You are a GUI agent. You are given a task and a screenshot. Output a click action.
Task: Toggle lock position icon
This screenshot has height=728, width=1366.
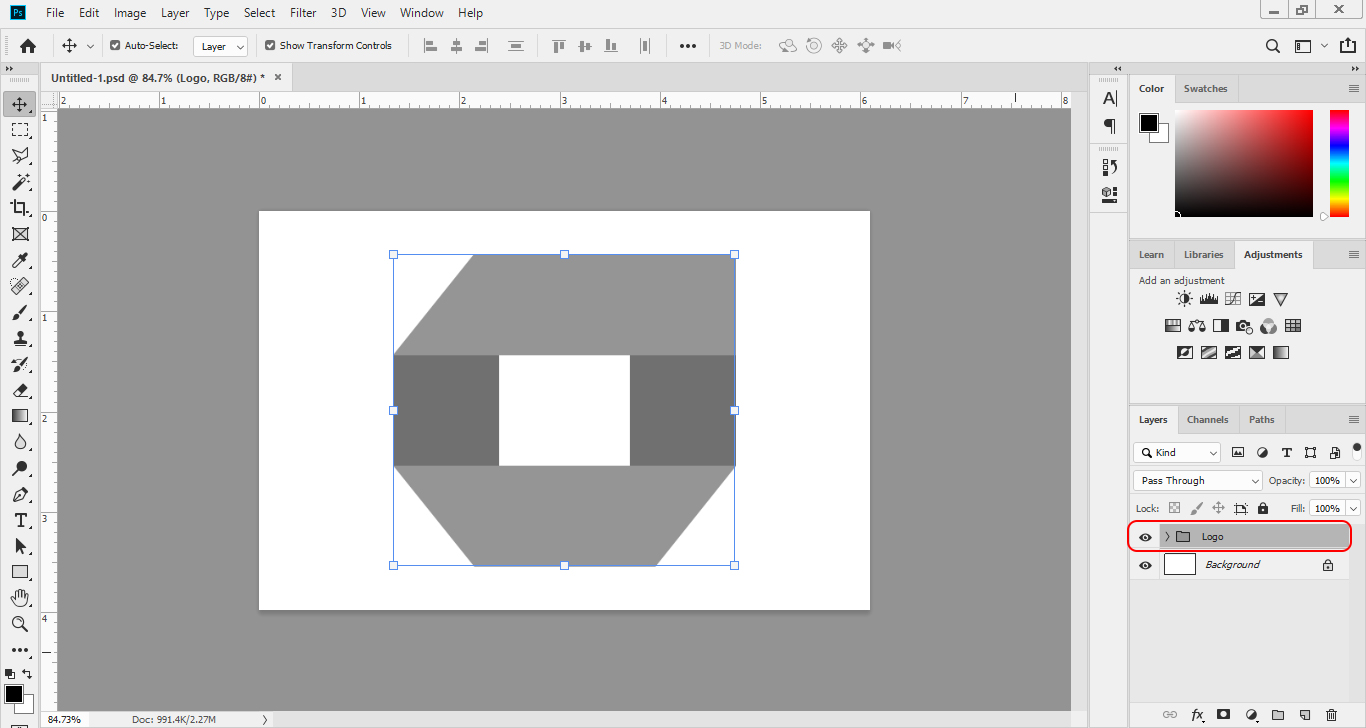click(x=1218, y=508)
